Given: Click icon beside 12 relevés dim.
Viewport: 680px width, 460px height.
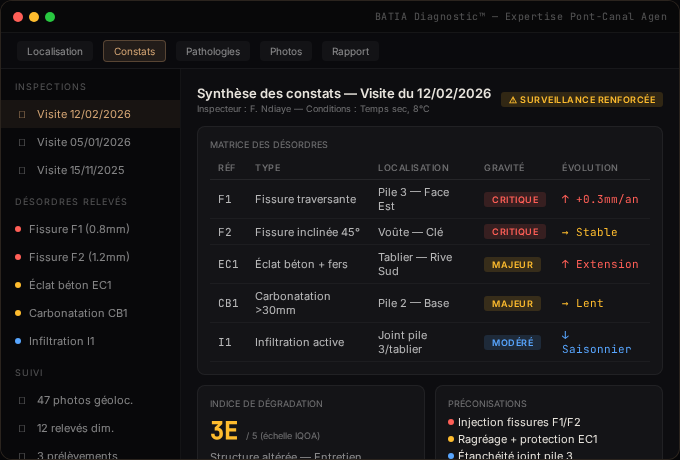Looking at the screenshot, I should (x=22, y=429).
